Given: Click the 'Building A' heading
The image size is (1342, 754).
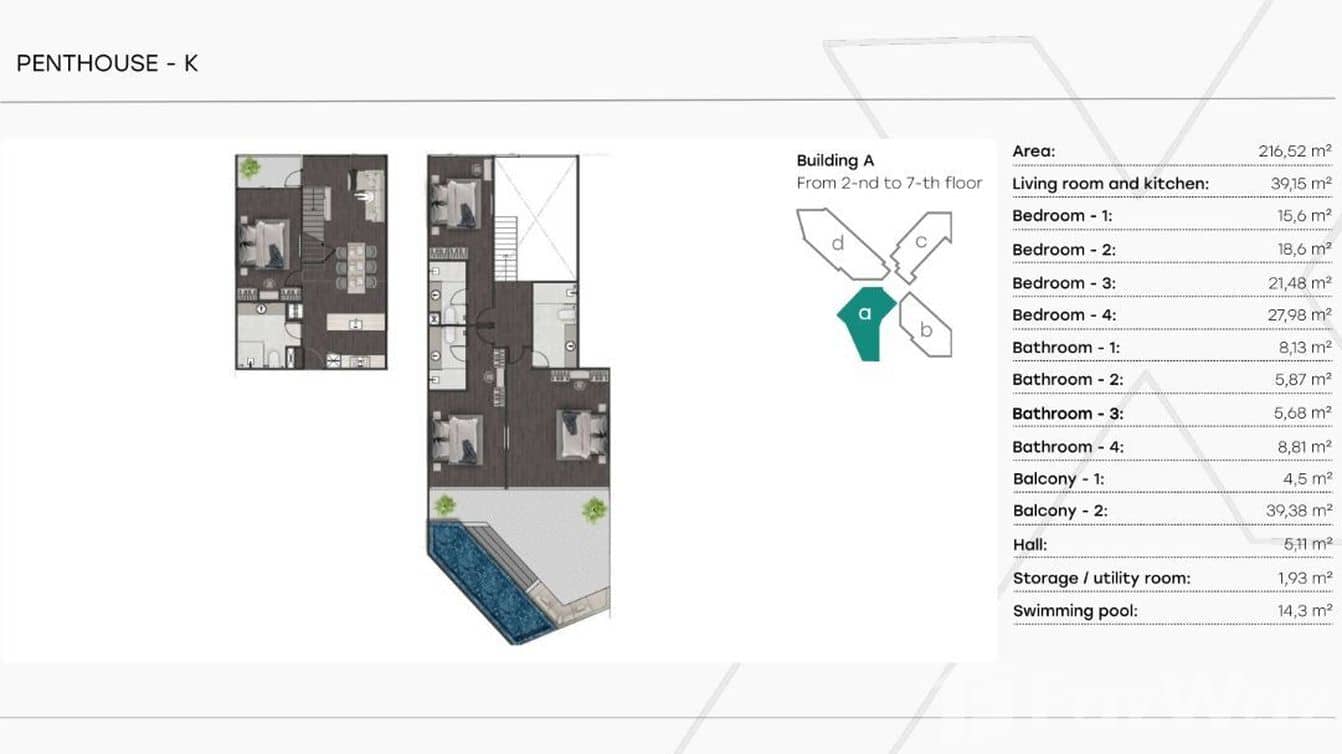Looking at the screenshot, I should (x=835, y=160).
